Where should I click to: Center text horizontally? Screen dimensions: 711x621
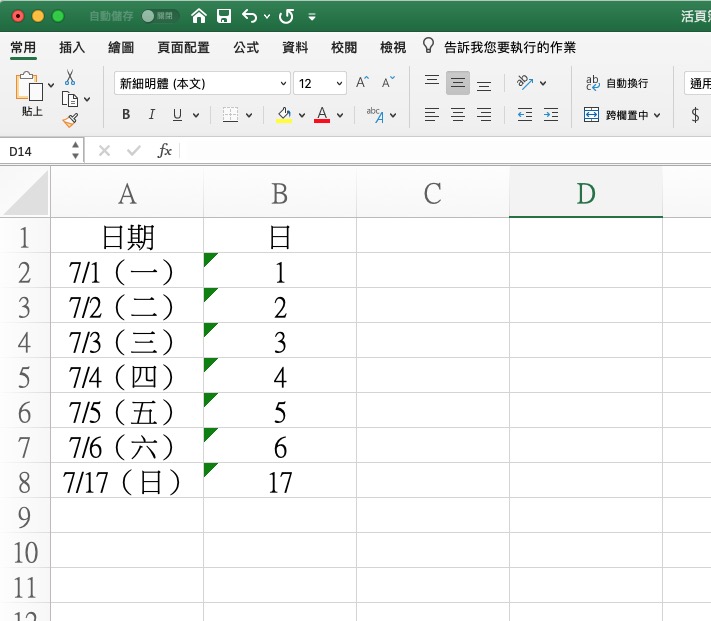tap(458, 115)
